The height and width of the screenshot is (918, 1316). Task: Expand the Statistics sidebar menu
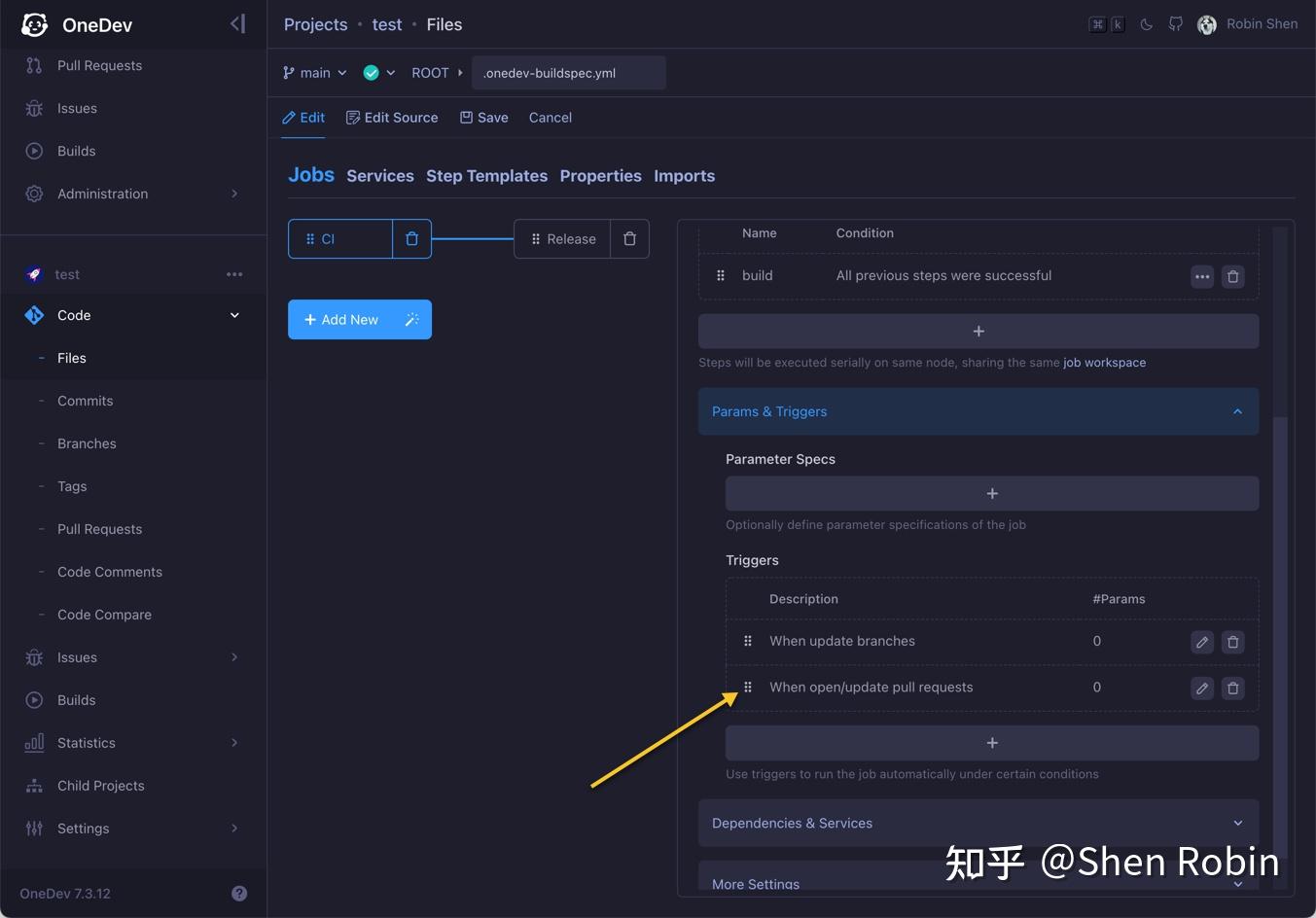[133, 743]
